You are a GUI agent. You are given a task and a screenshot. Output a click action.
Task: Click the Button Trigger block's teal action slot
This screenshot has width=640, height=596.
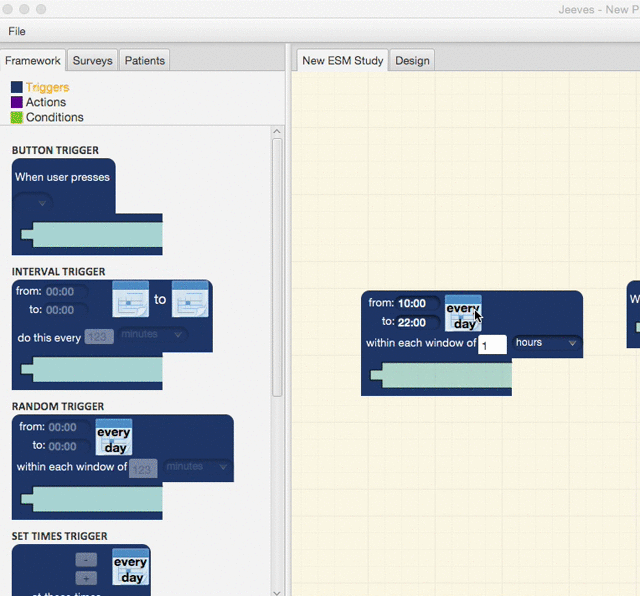coord(92,234)
